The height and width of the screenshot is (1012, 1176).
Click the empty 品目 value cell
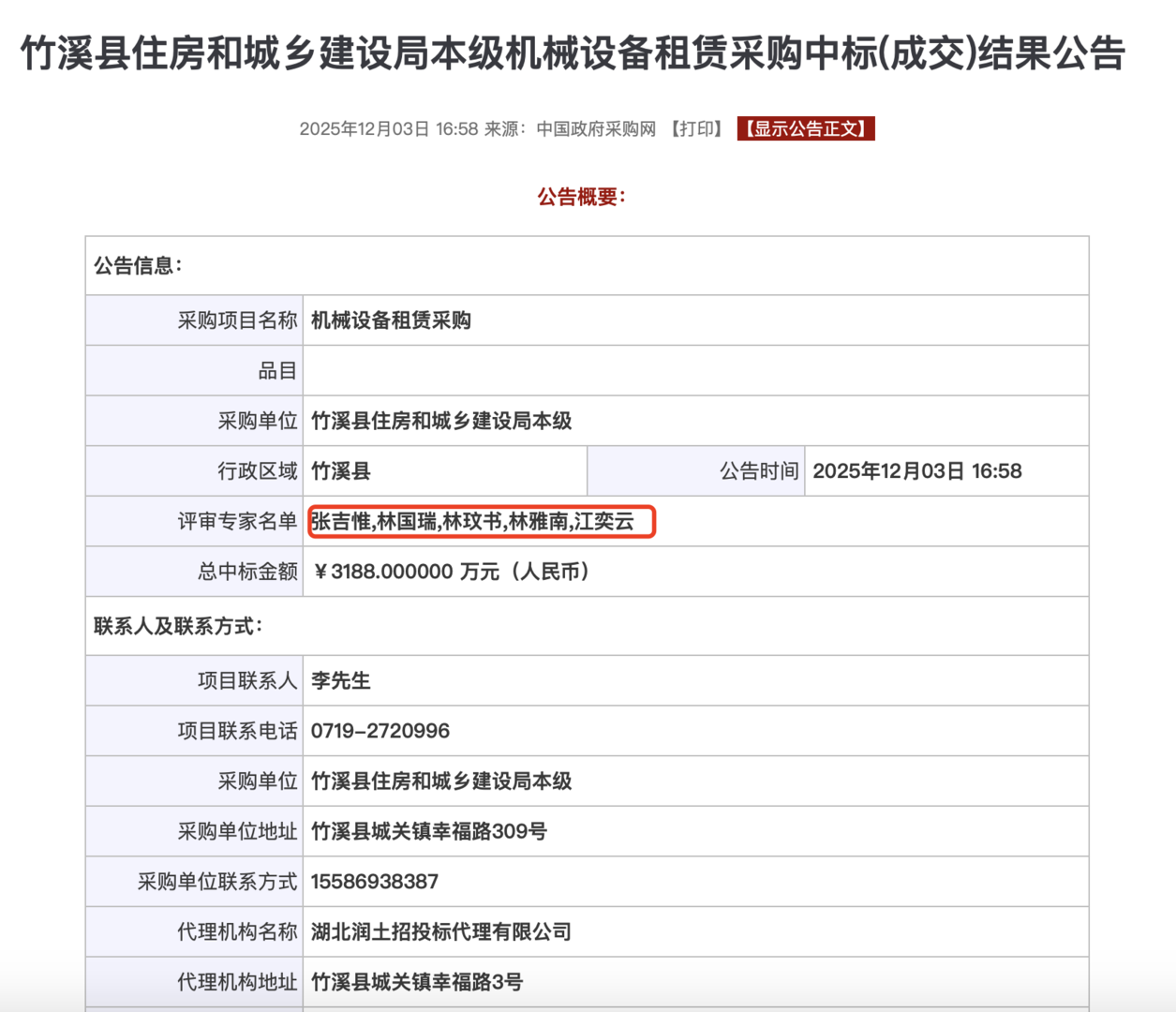point(693,371)
